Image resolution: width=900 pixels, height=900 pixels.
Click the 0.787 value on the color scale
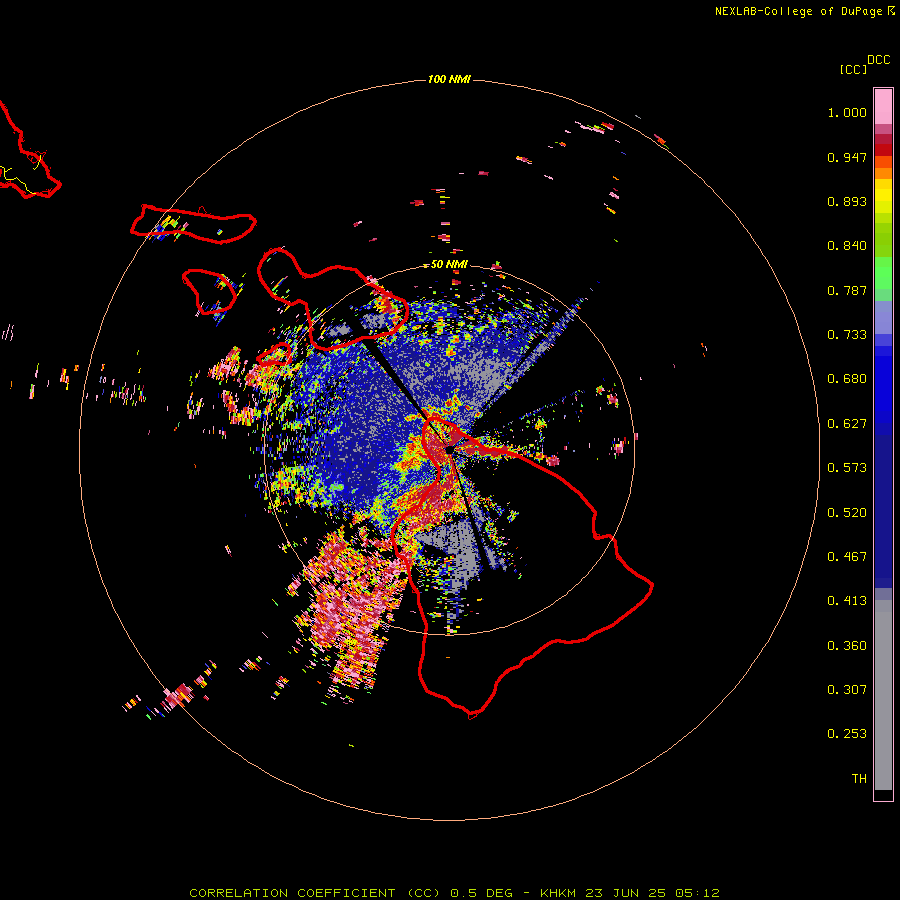click(847, 290)
